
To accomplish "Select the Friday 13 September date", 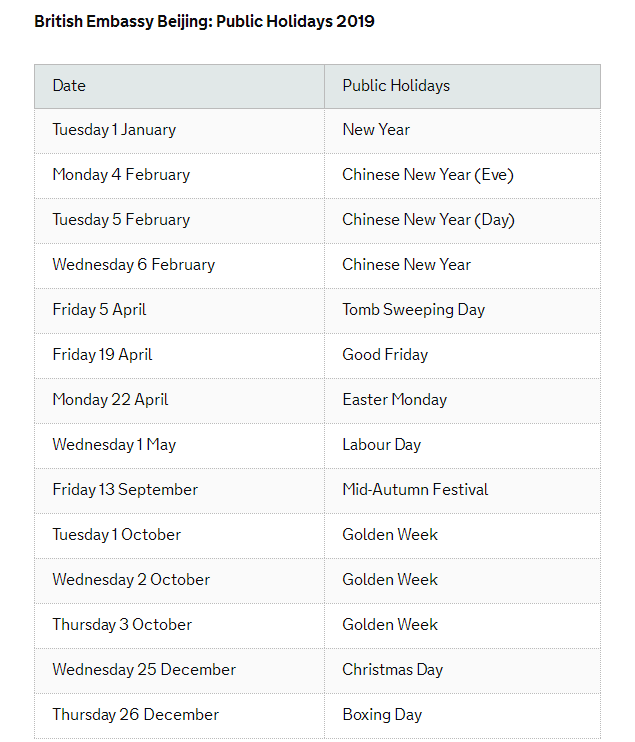I will click(x=125, y=490).
